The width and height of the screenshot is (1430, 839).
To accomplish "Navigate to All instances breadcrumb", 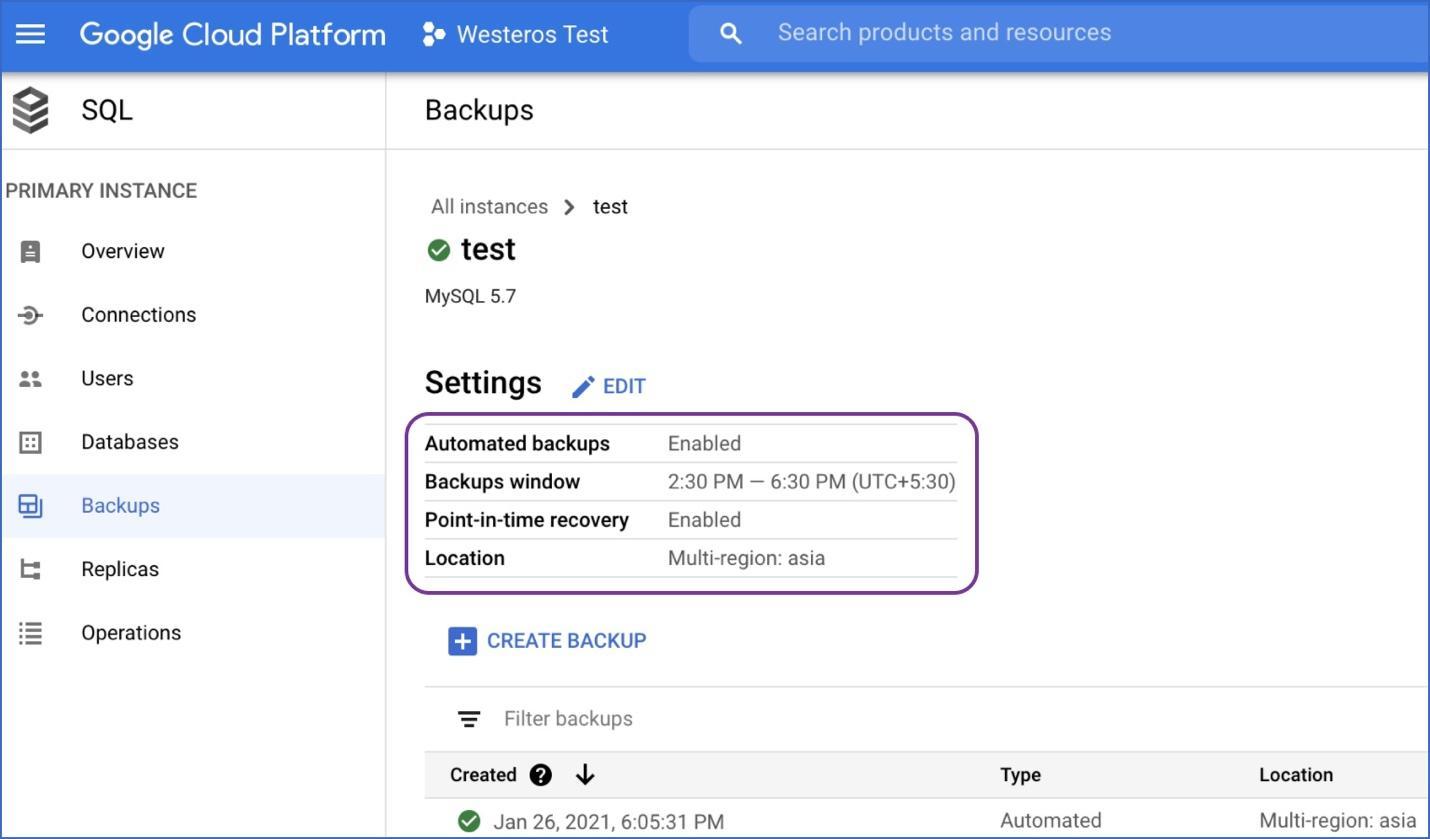I will [x=489, y=207].
